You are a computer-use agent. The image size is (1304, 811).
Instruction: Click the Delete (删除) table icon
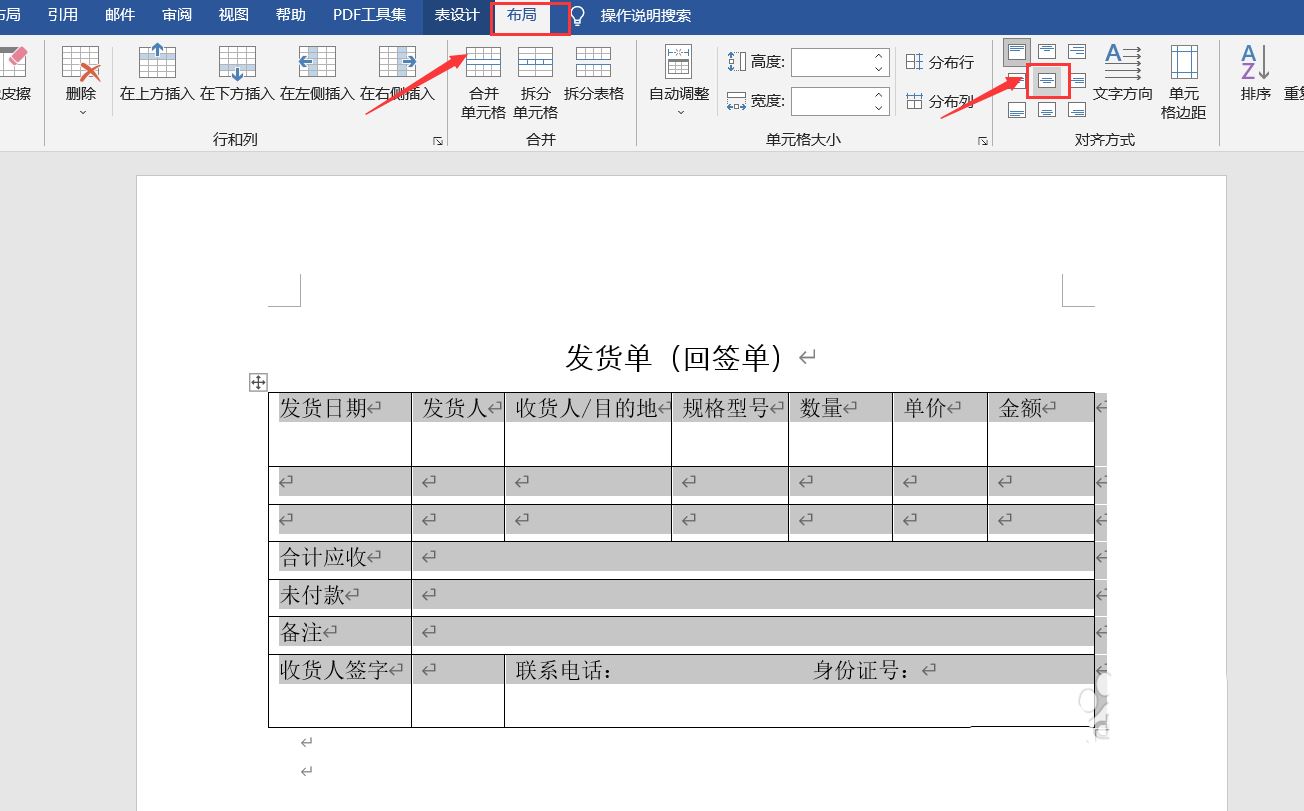[81, 62]
